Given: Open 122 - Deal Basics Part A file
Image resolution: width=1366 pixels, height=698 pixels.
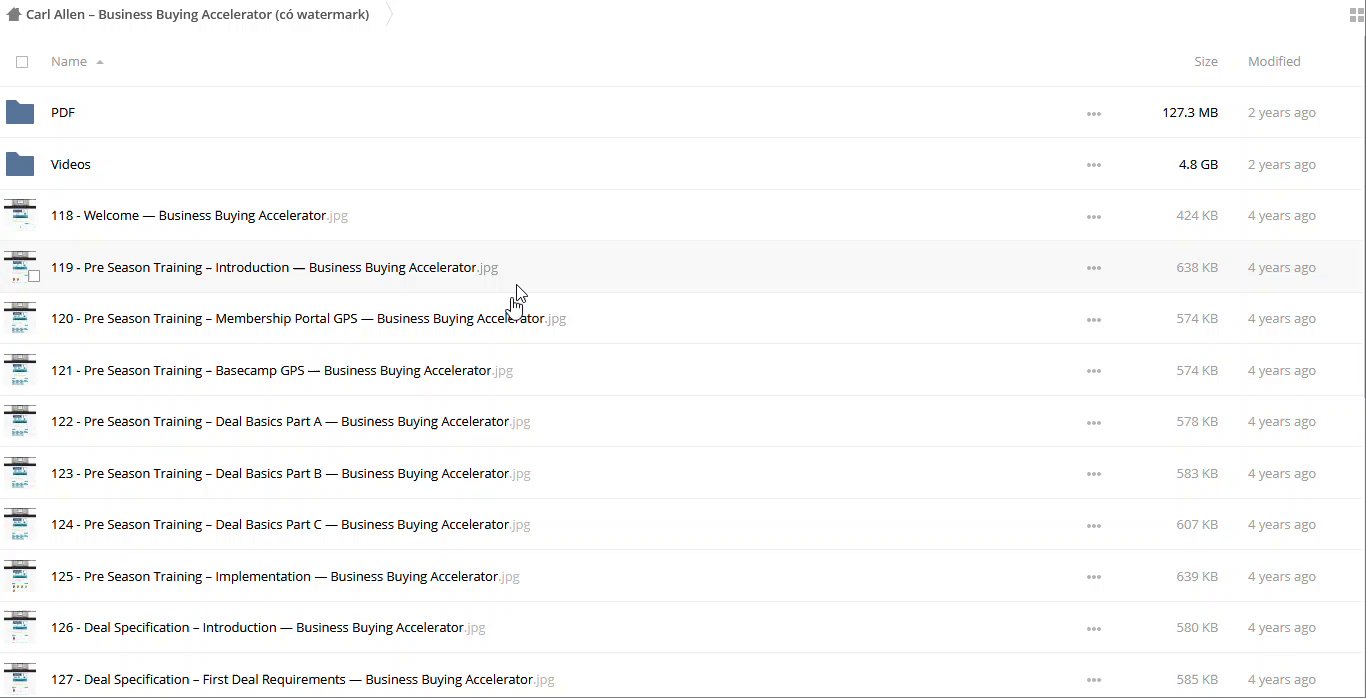Looking at the screenshot, I should [x=290, y=421].
